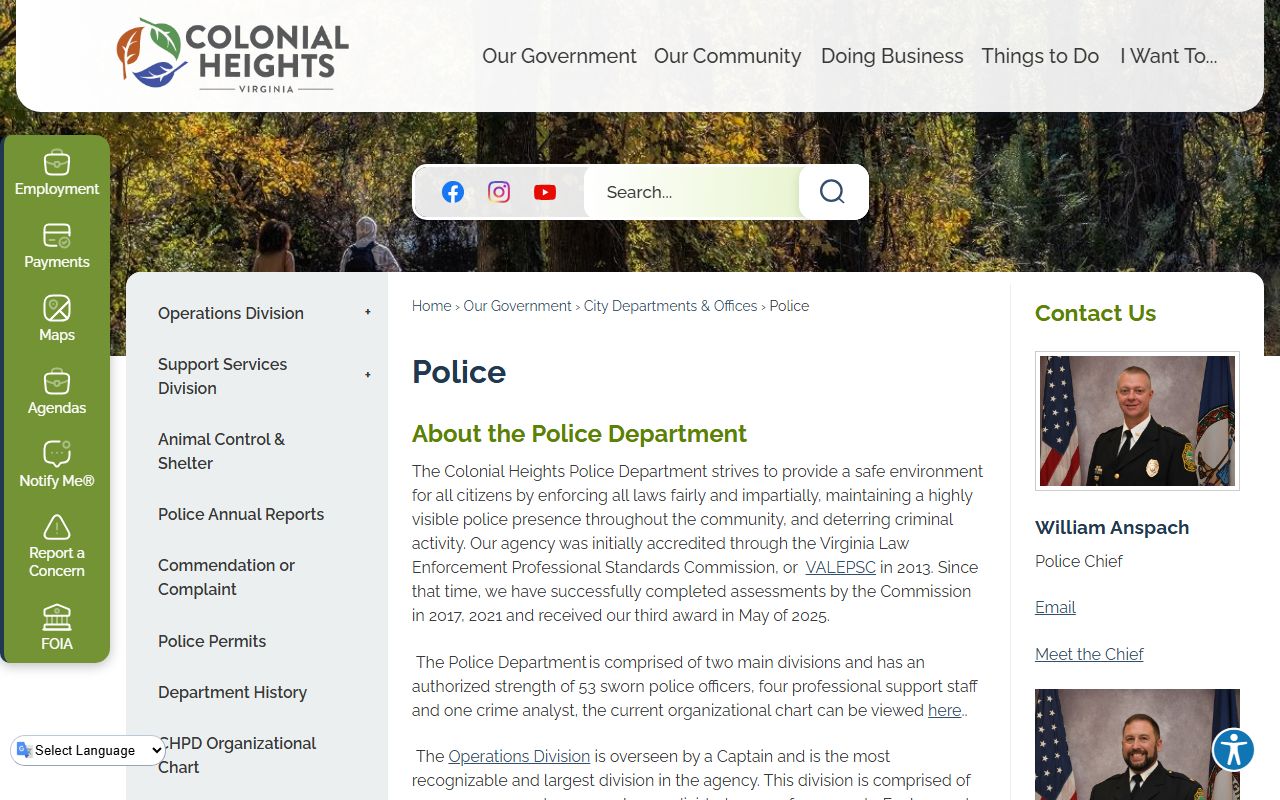Viewport: 1280px width, 800px height.
Task: Go to Support Services Division page
Action: (222, 376)
